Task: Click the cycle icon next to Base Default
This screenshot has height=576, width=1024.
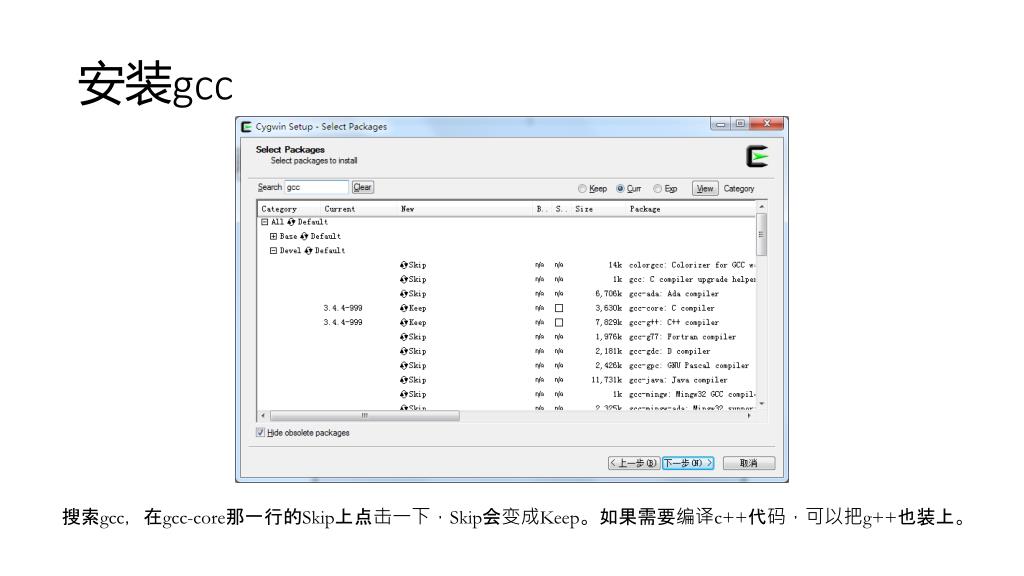Action: tap(304, 236)
